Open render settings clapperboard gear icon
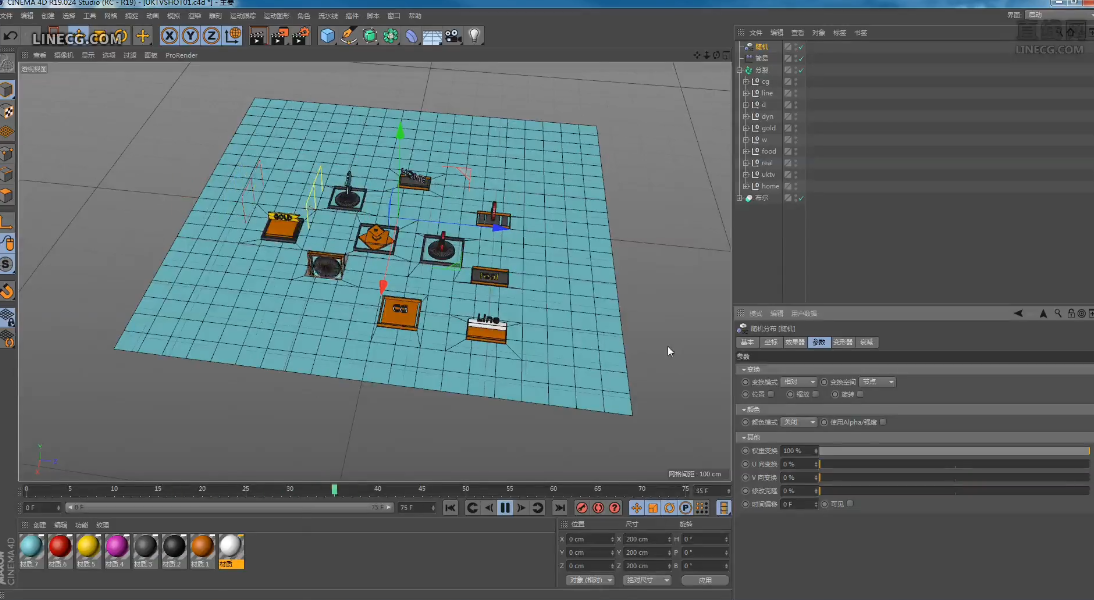The image size is (1094, 600). click(300, 36)
